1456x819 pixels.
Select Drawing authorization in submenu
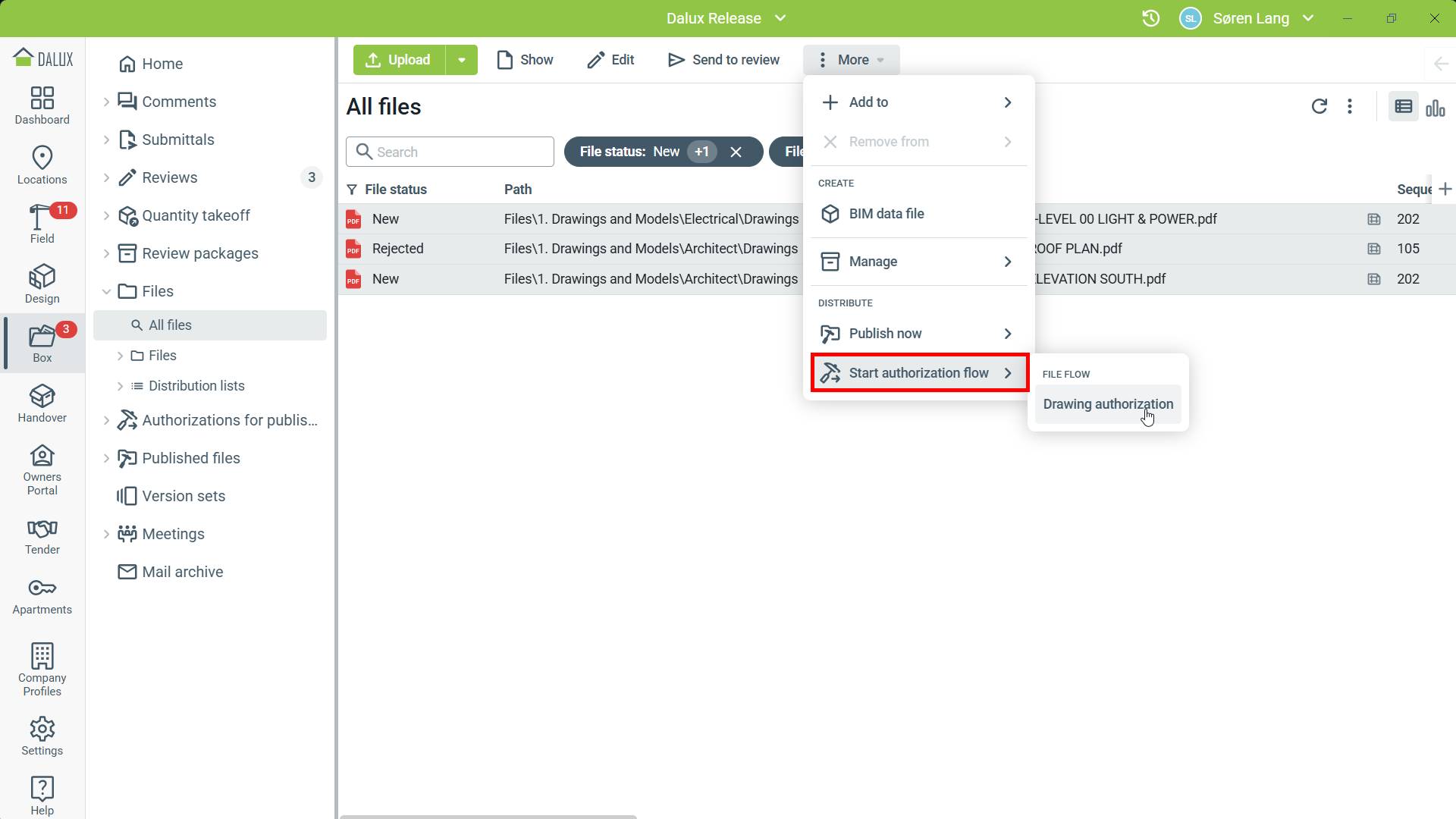1108,404
